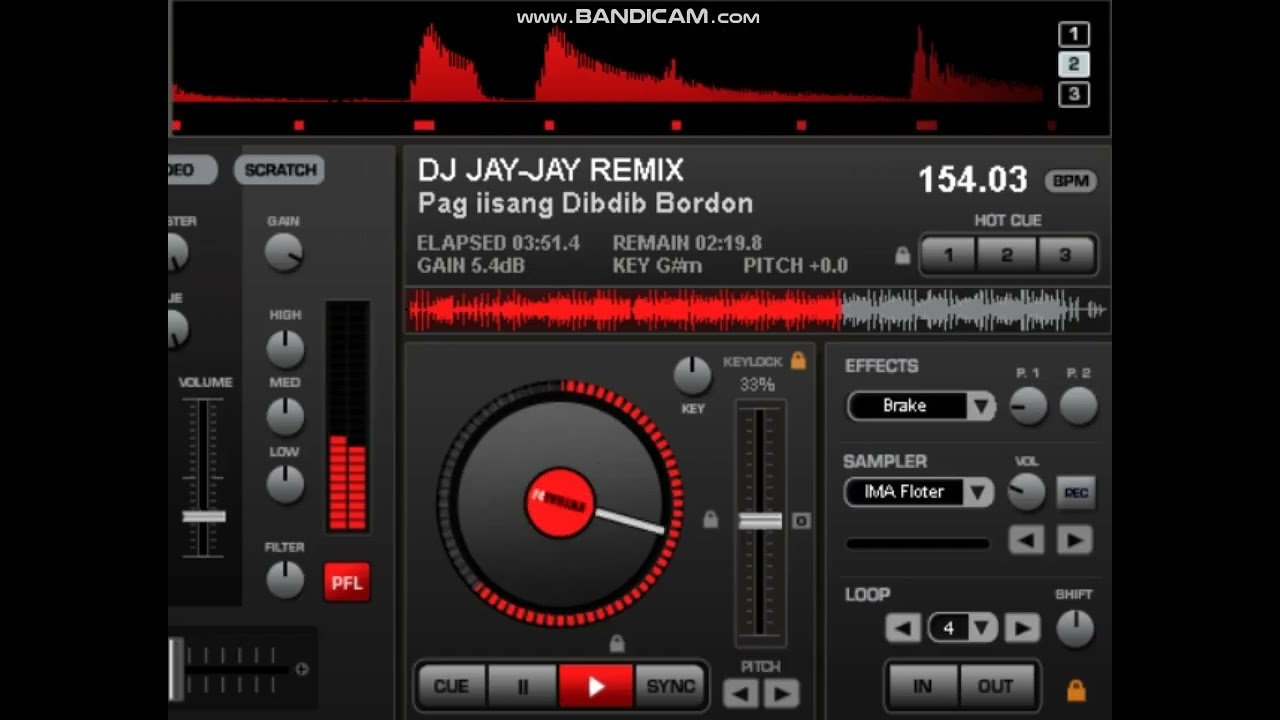
Task: Select waveform view number 1
Action: point(1073,34)
